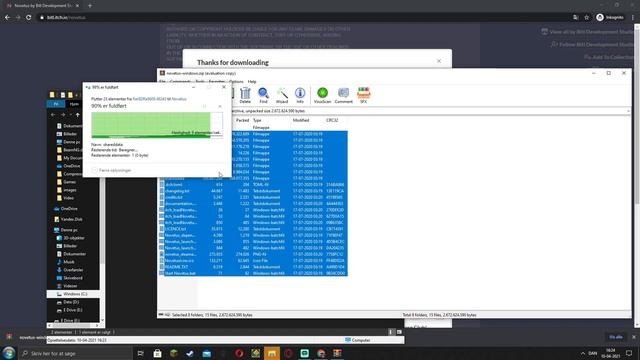Show hidden system tray icons
Viewport: 640px width, 360px height.
[582, 353]
